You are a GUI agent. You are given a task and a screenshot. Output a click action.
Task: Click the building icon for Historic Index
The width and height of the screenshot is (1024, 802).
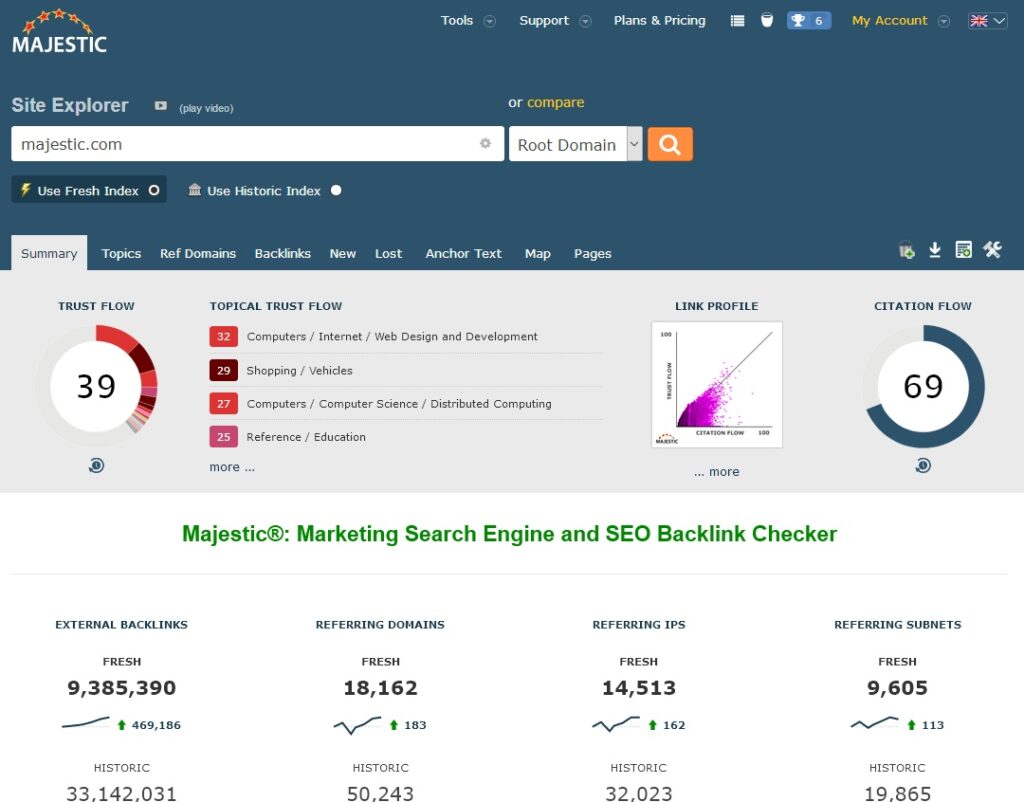(195, 189)
